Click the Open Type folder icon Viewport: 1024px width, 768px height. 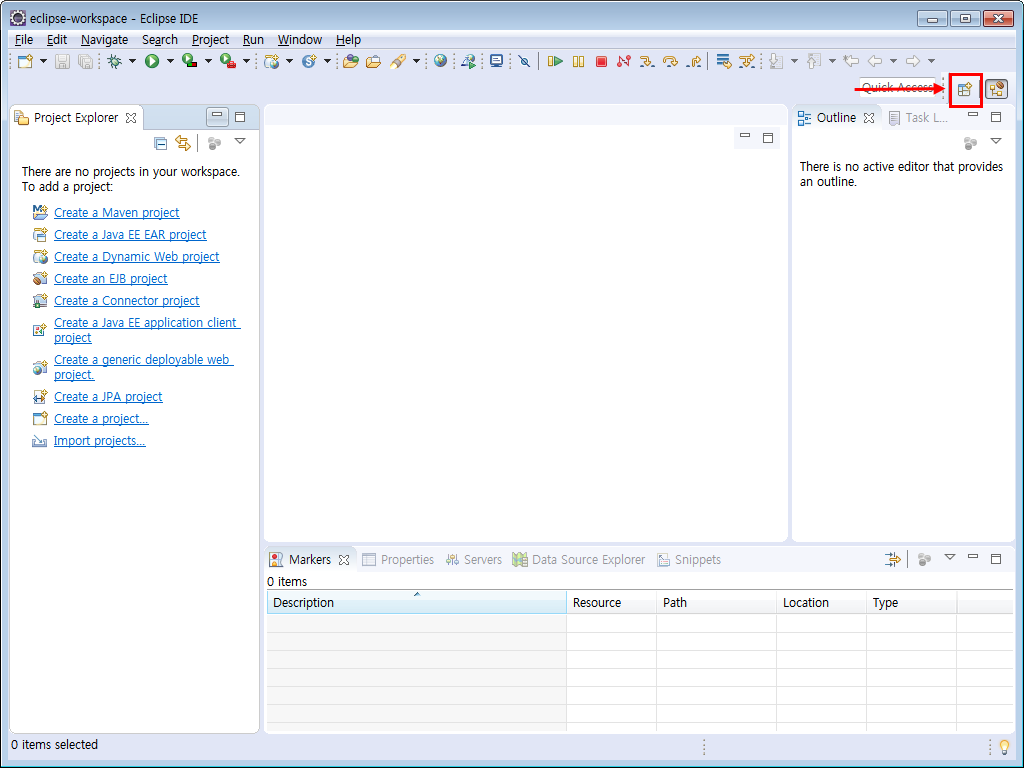click(x=351, y=61)
